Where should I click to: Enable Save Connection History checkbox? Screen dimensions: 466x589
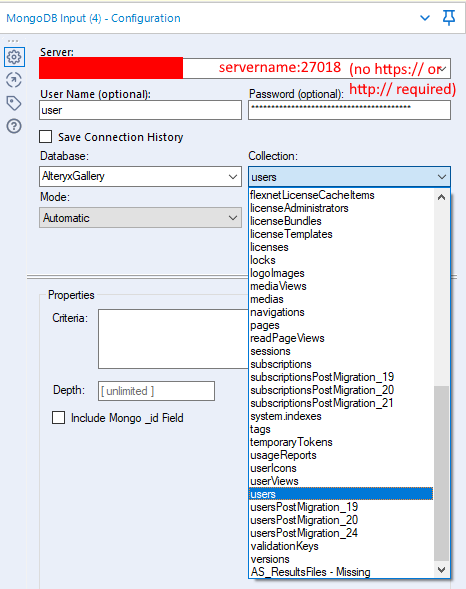point(45,137)
